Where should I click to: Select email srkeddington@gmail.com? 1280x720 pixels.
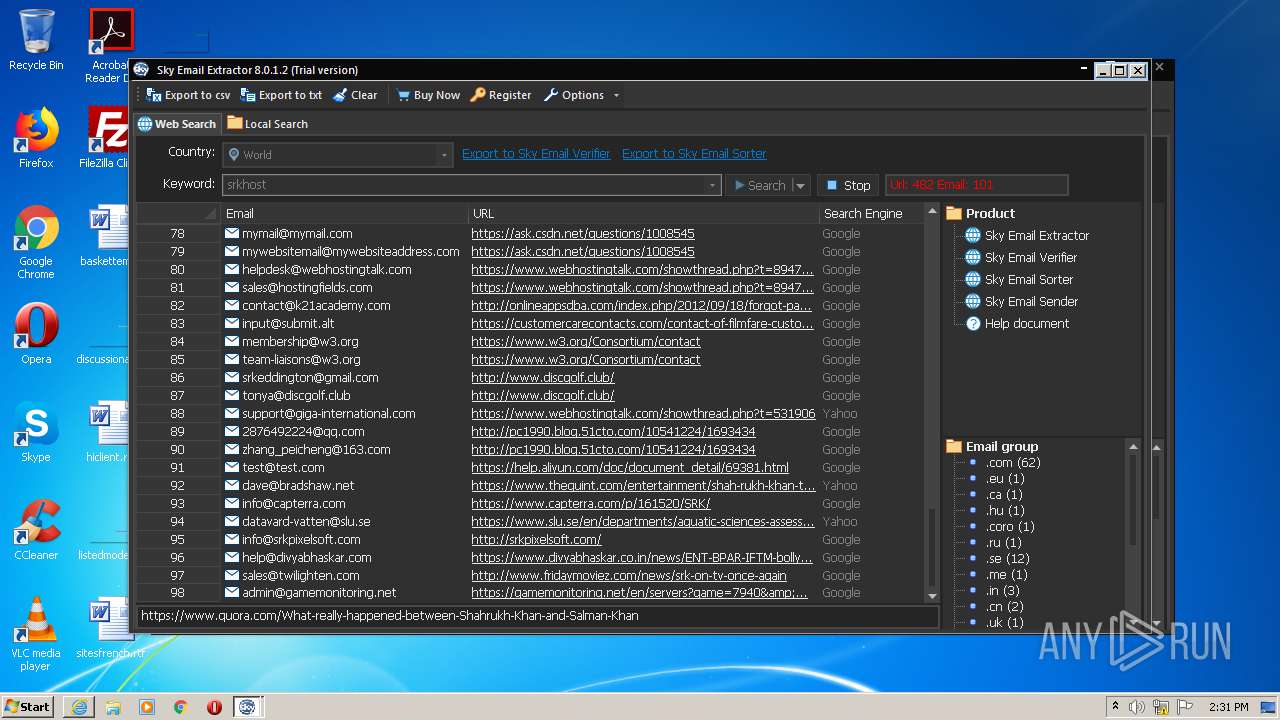[x=310, y=377]
